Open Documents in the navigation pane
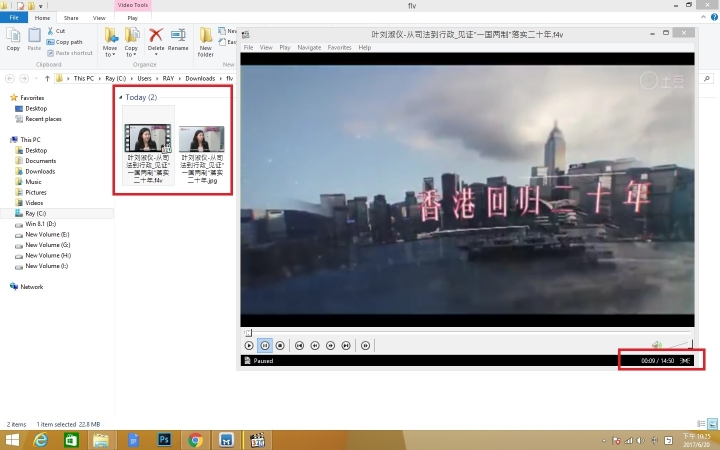Image resolution: width=720 pixels, height=450 pixels. point(40,161)
